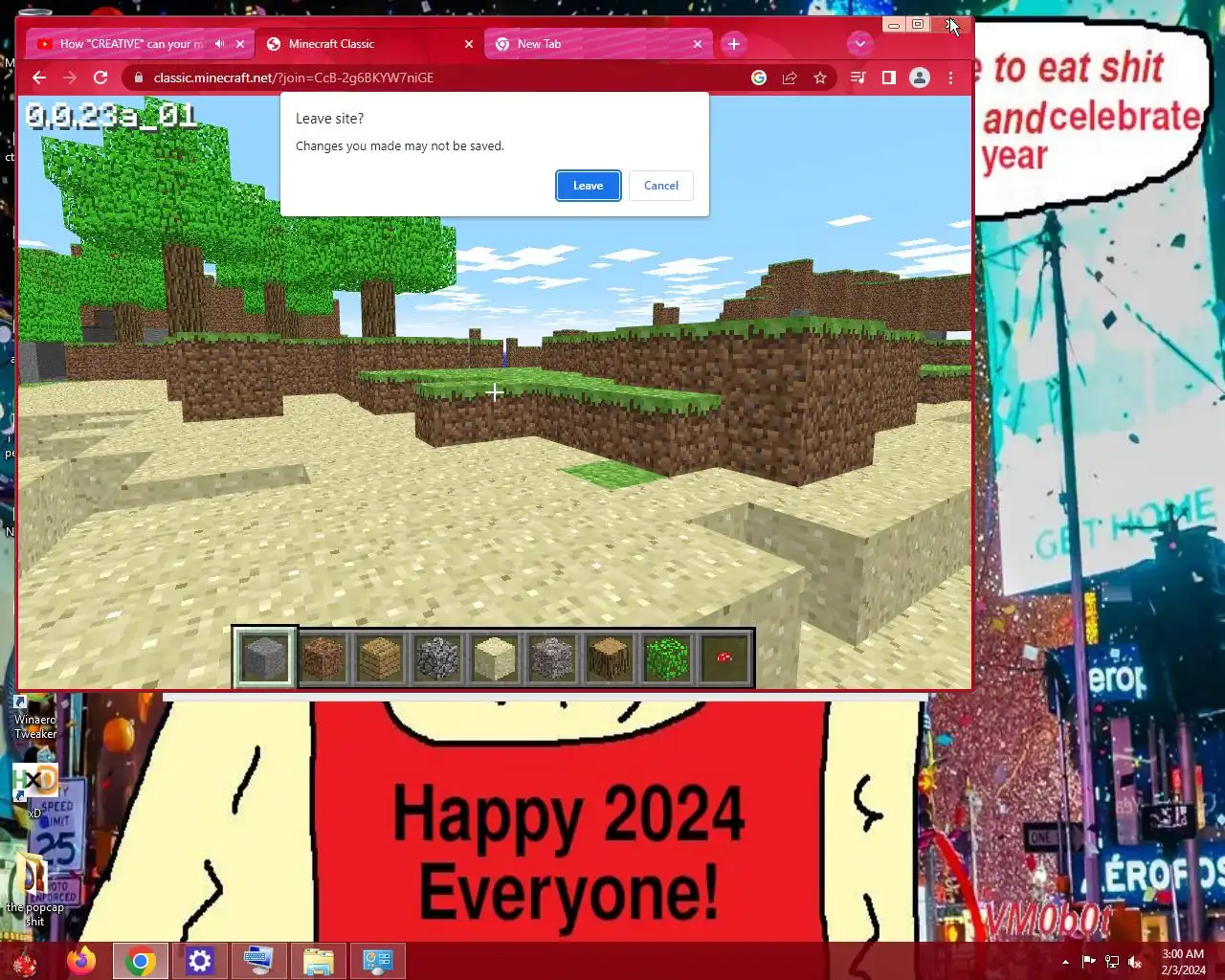Launch Firefox from the taskbar
Viewport: 1225px width, 980px height.
[x=81, y=961]
